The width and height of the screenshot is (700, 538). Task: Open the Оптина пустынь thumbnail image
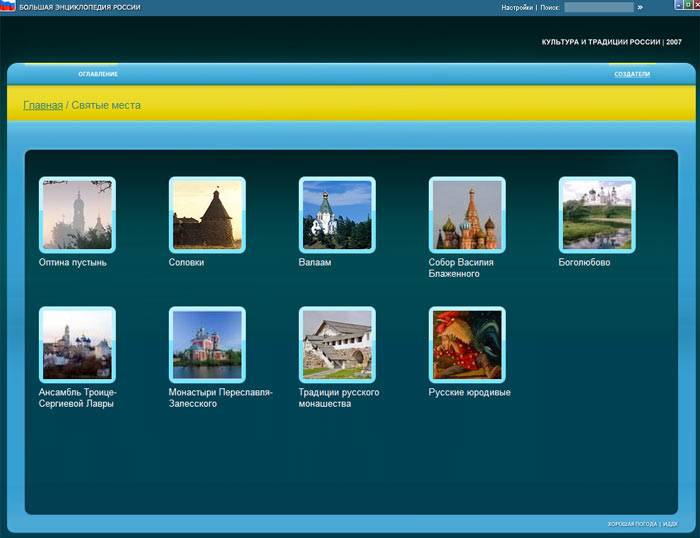tap(77, 215)
